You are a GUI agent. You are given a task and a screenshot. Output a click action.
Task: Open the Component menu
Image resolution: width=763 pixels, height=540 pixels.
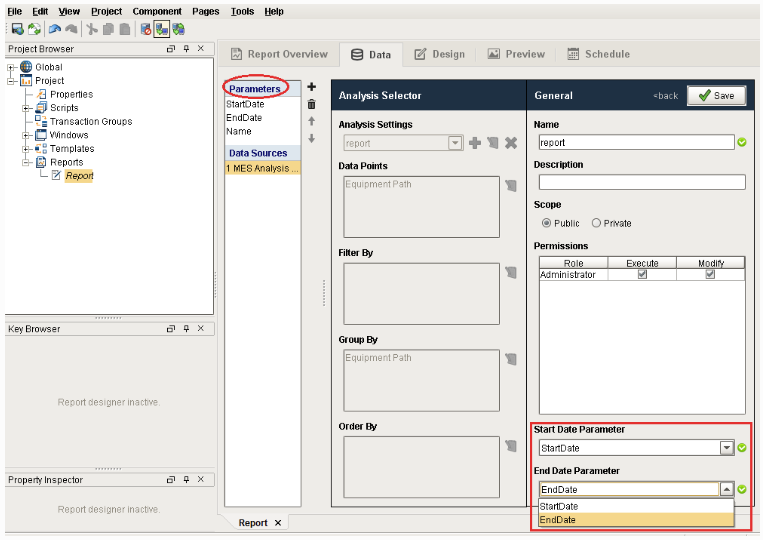point(157,11)
